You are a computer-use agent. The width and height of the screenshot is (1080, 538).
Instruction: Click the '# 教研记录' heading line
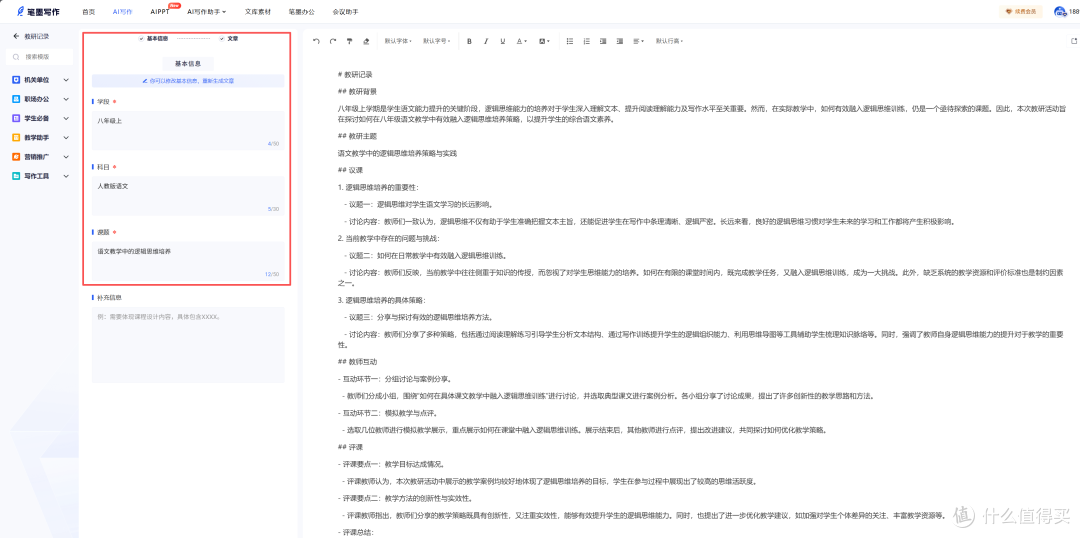[x=355, y=74]
